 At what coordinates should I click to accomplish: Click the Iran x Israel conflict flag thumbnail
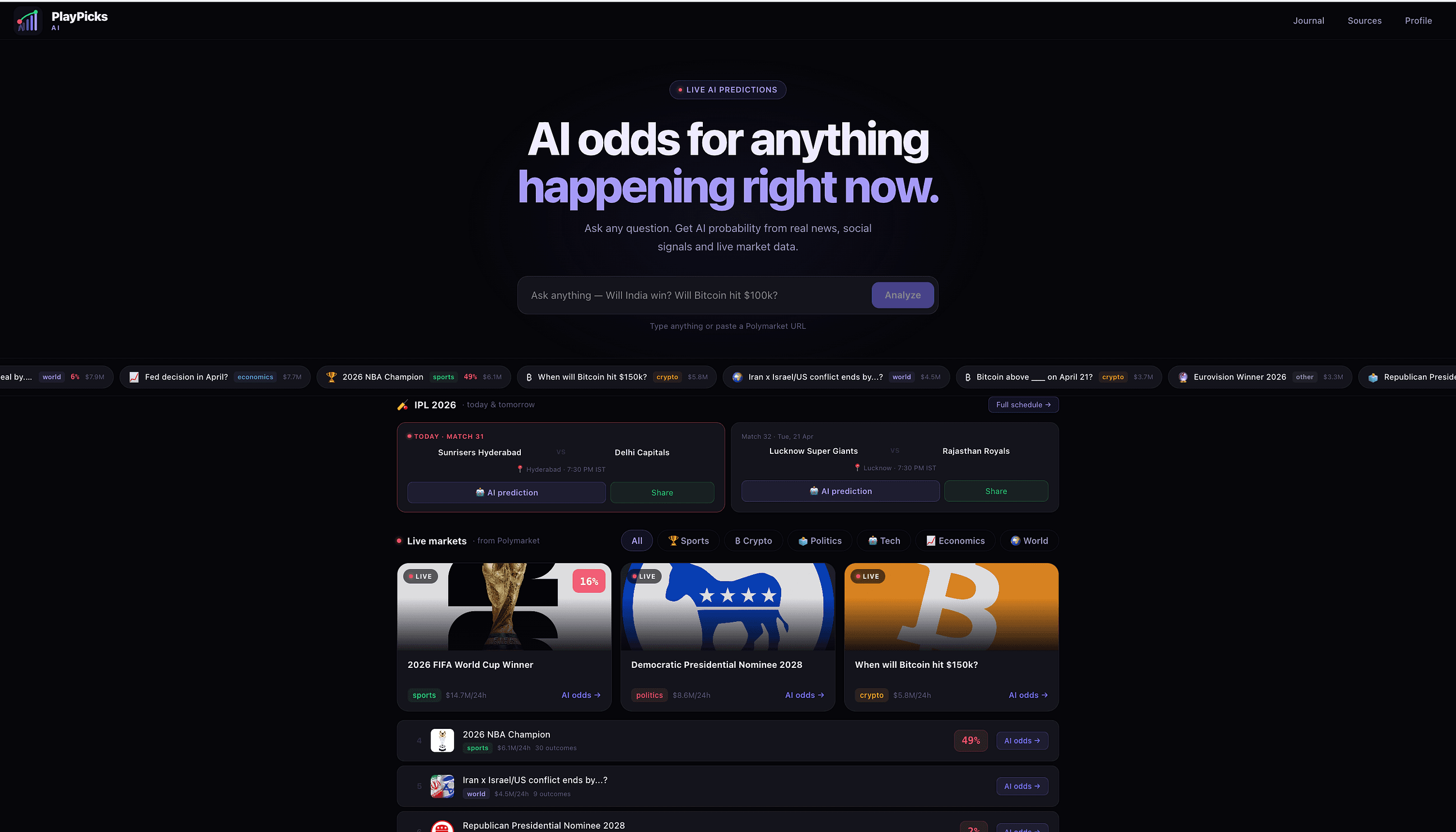[442, 786]
